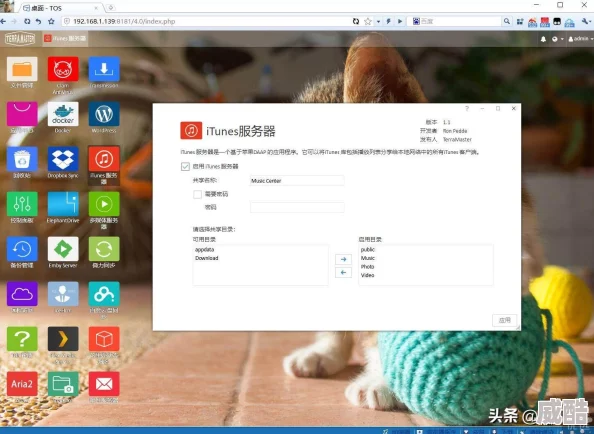Select appdata in available directories
This screenshot has width=594, height=434.
(204, 250)
